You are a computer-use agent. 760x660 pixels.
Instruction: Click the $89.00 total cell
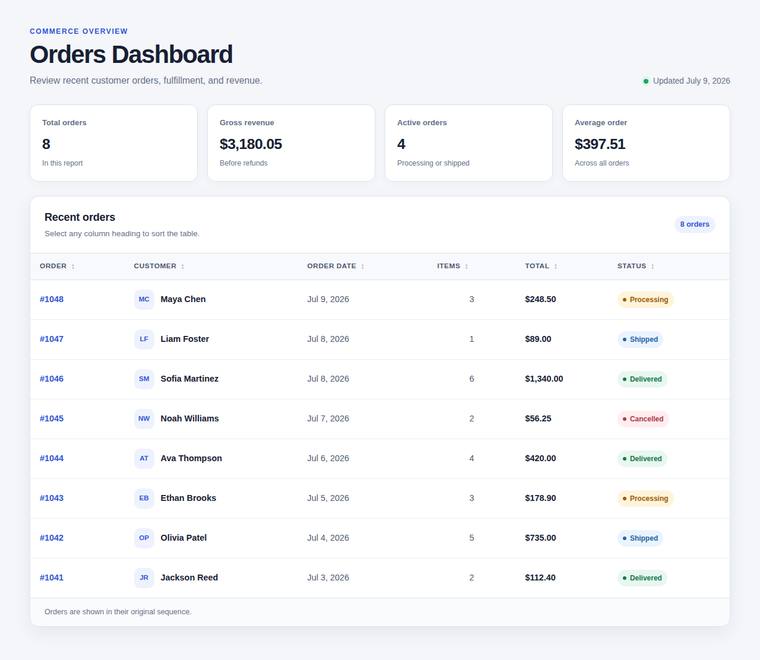click(538, 339)
